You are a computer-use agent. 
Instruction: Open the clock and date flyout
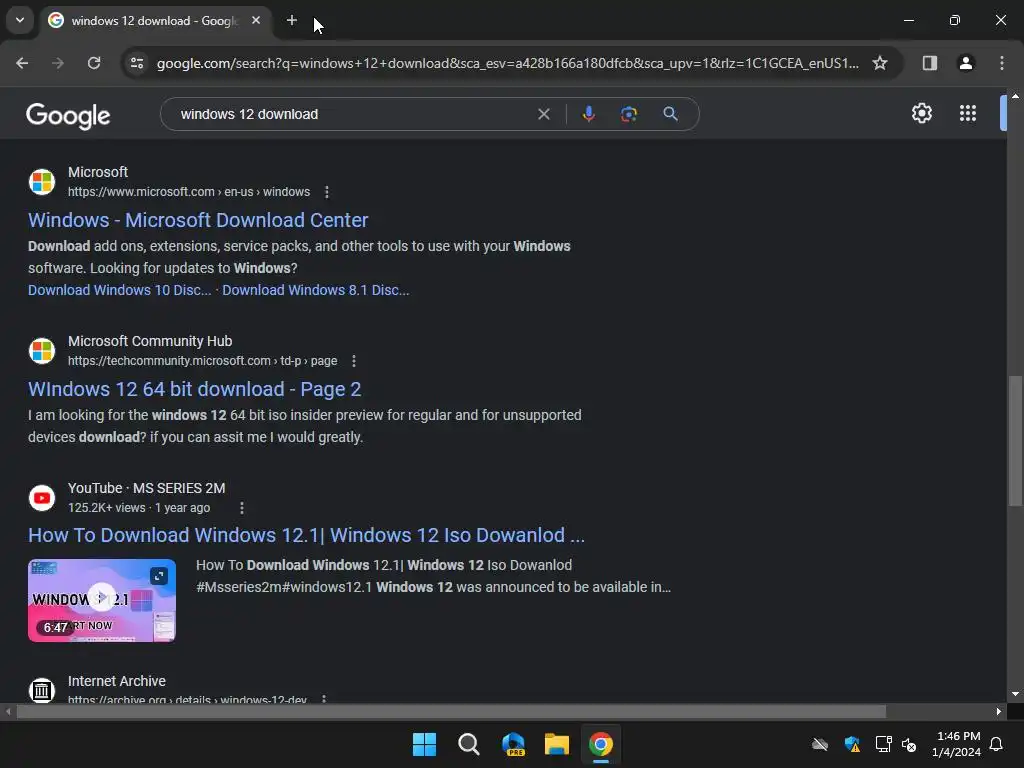click(956, 744)
